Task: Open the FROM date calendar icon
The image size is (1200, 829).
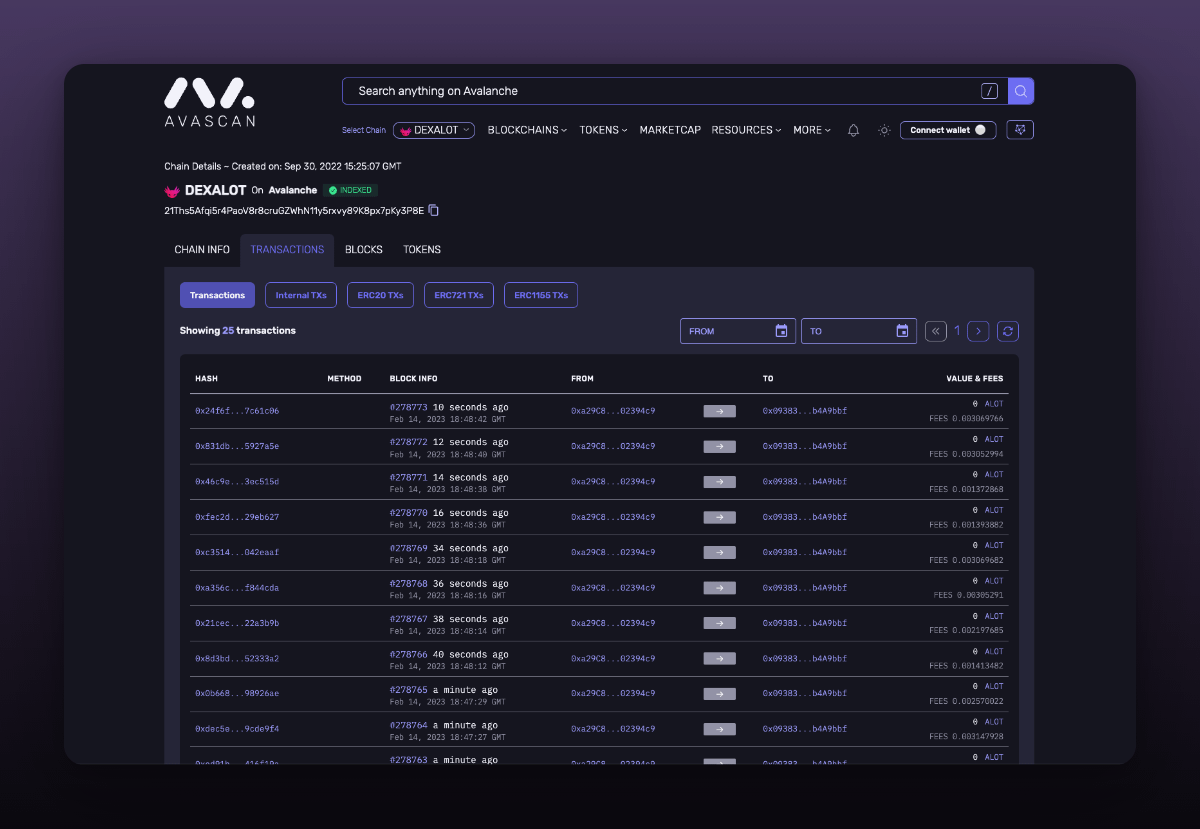Action: coord(781,331)
